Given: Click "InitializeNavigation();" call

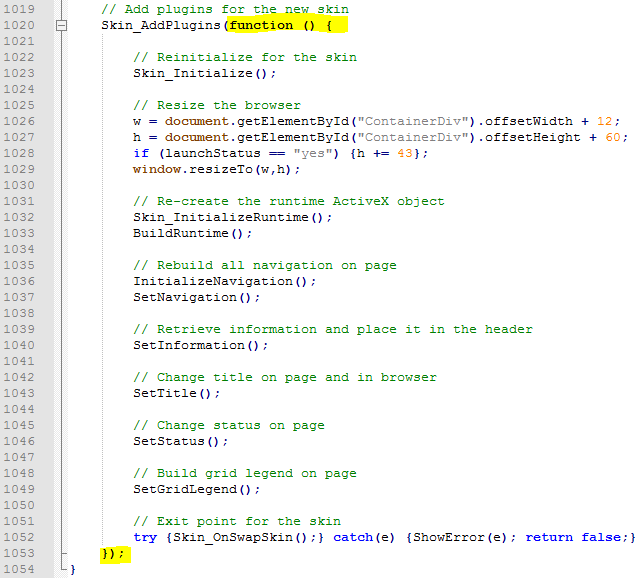Looking at the screenshot, I should pyautogui.click(x=225, y=281).
